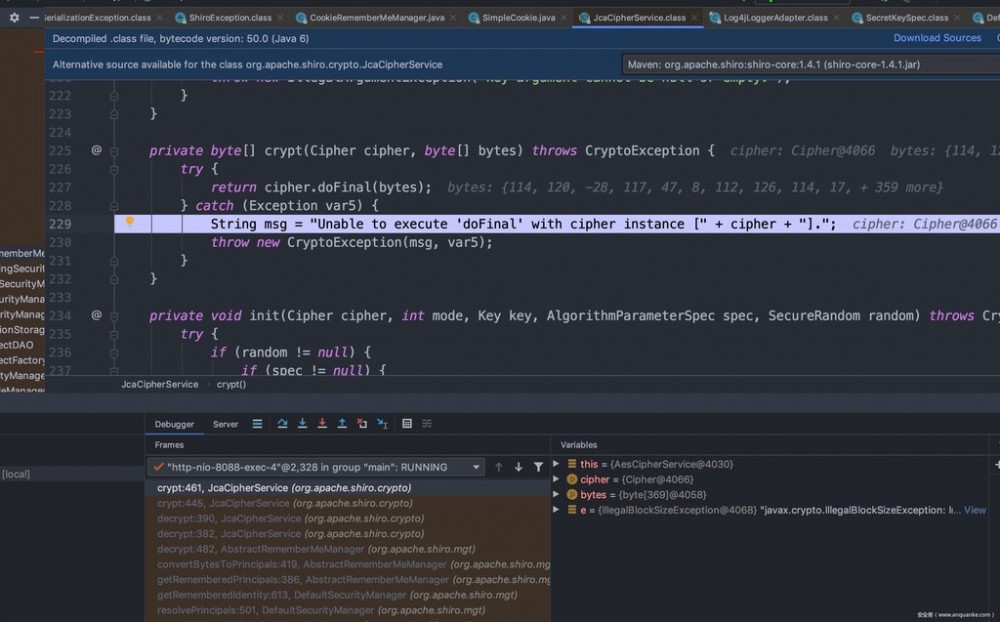The width and height of the screenshot is (1000, 622).
Task: Click the Step Out arrow icon
Action: point(342,424)
